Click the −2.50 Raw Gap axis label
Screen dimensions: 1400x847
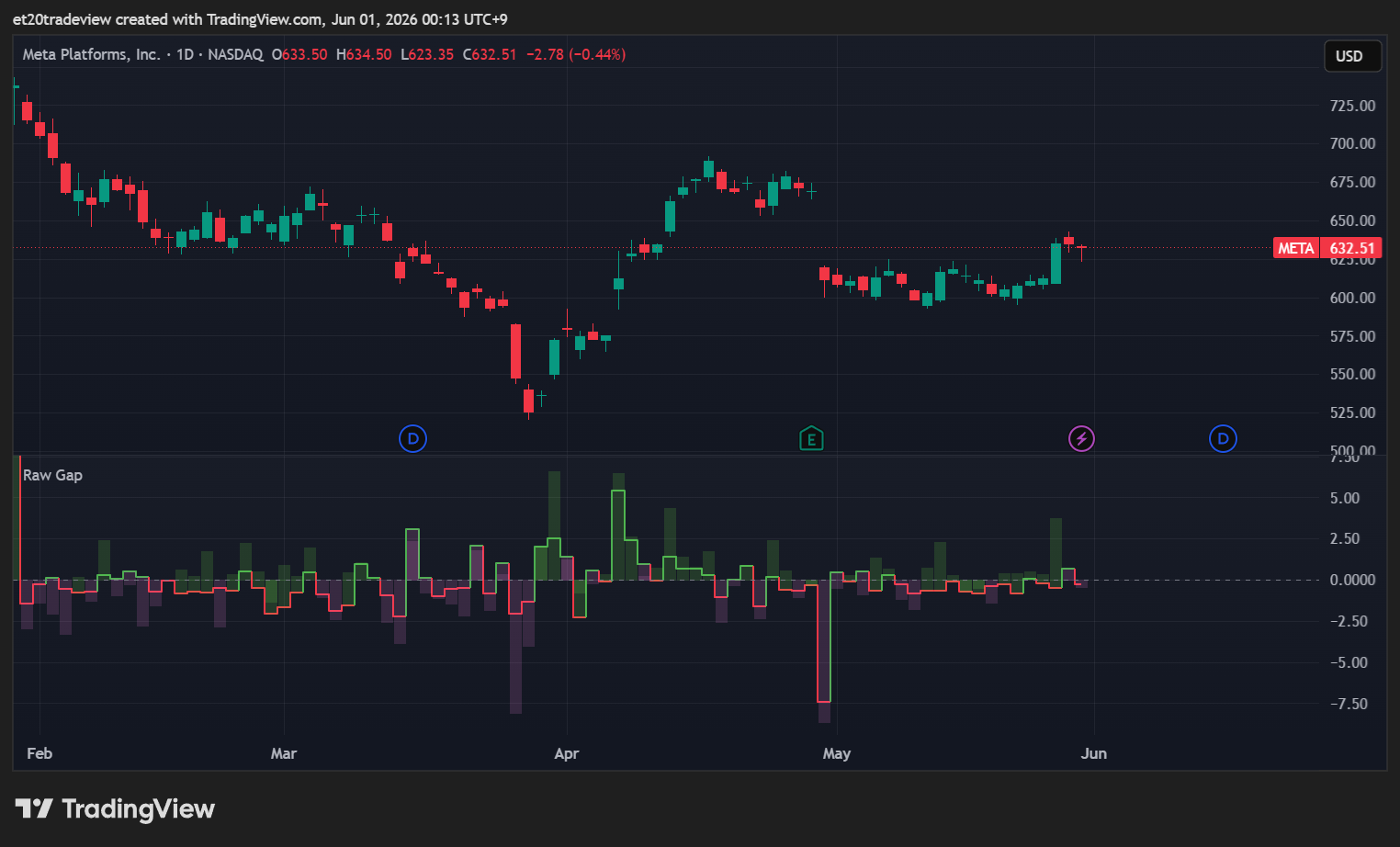point(1349,621)
